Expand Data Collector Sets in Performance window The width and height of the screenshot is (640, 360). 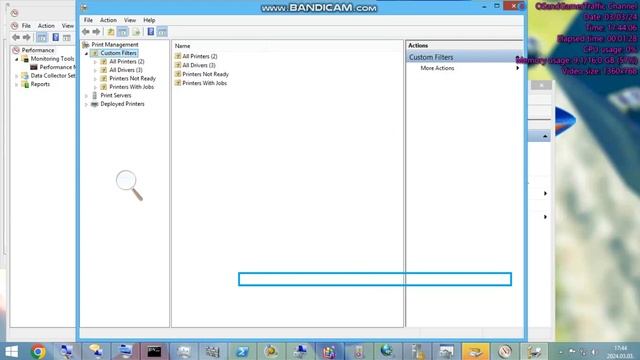(17, 76)
